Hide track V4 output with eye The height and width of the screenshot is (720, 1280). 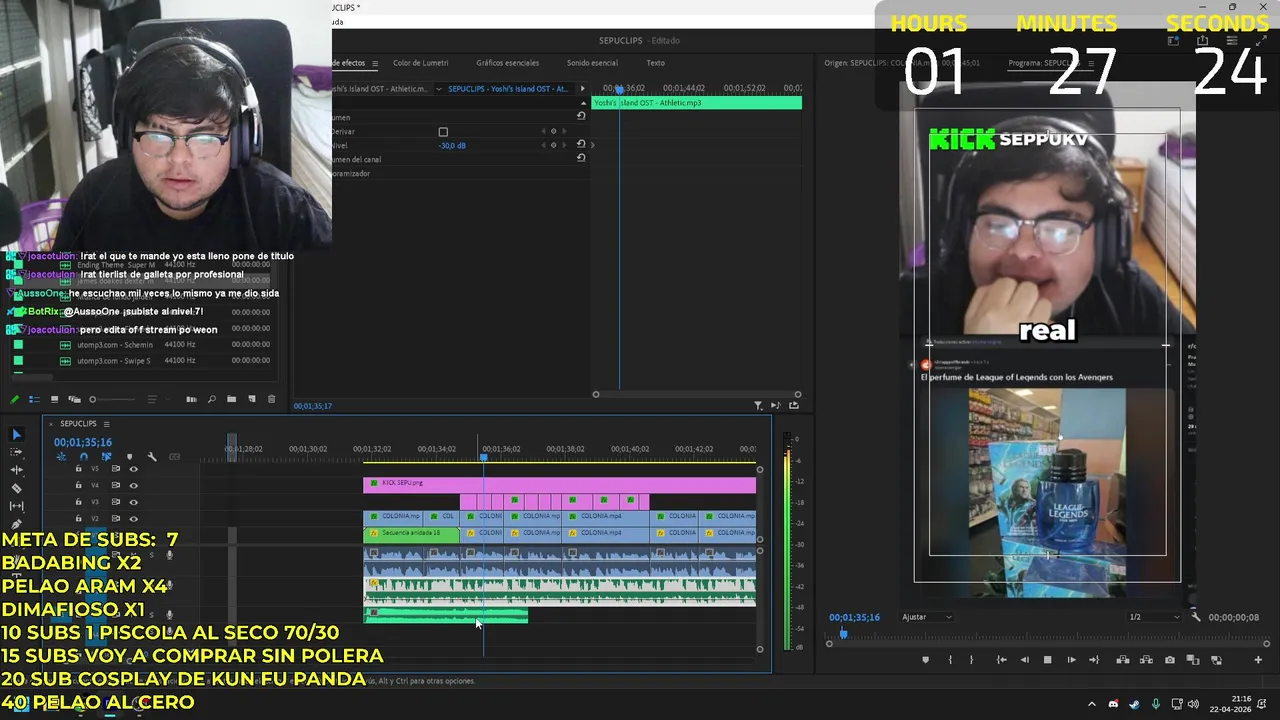click(x=133, y=485)
